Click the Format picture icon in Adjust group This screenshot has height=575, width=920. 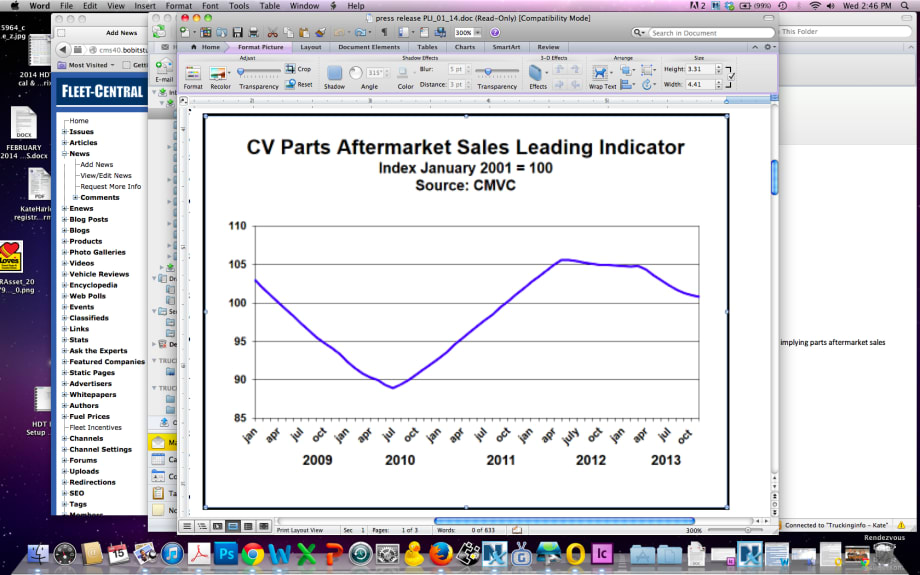click(193, 73)
